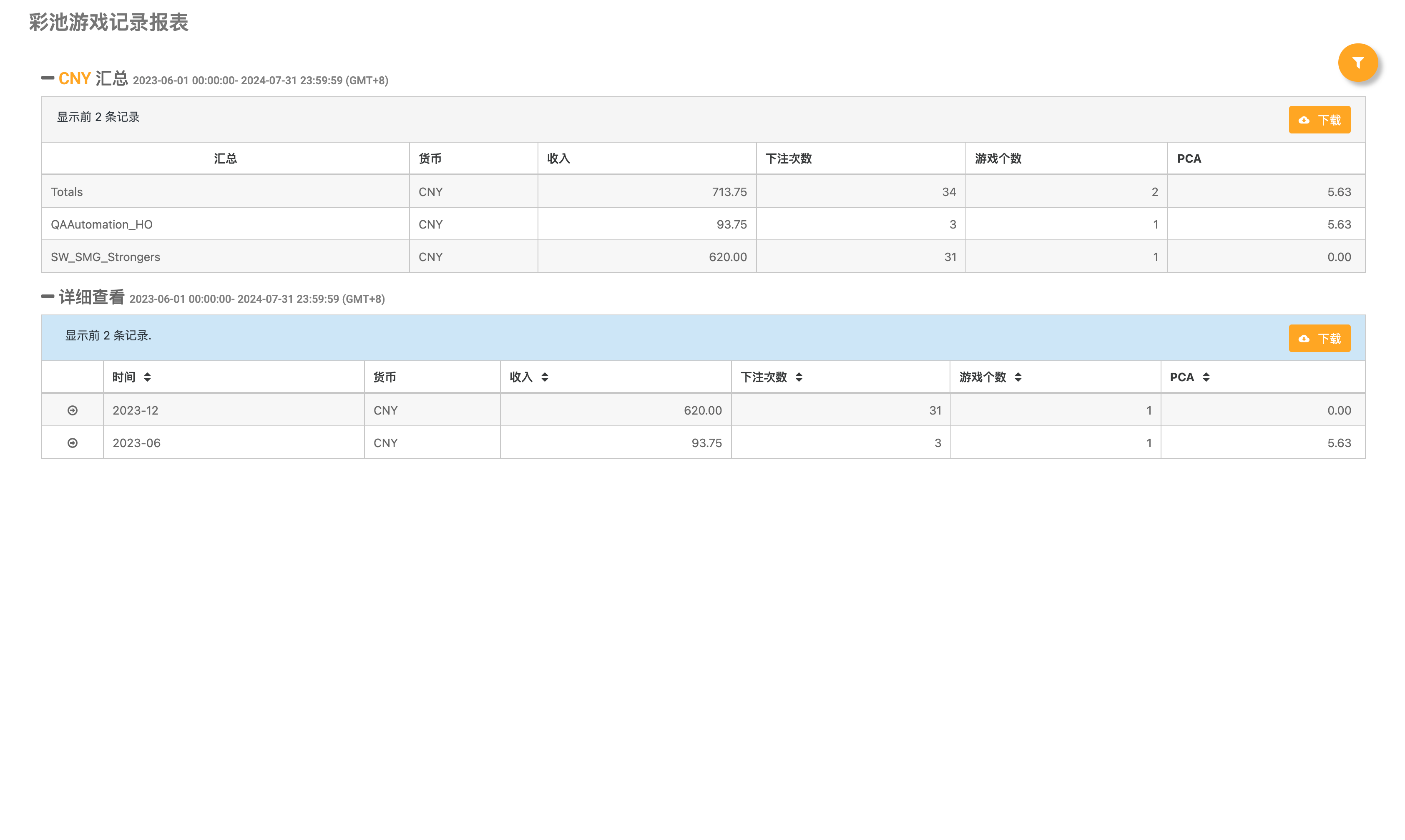Collapse the CNY 汇总 section
Viewport: 1405px width, 840px height.
[x=48, y=78]
